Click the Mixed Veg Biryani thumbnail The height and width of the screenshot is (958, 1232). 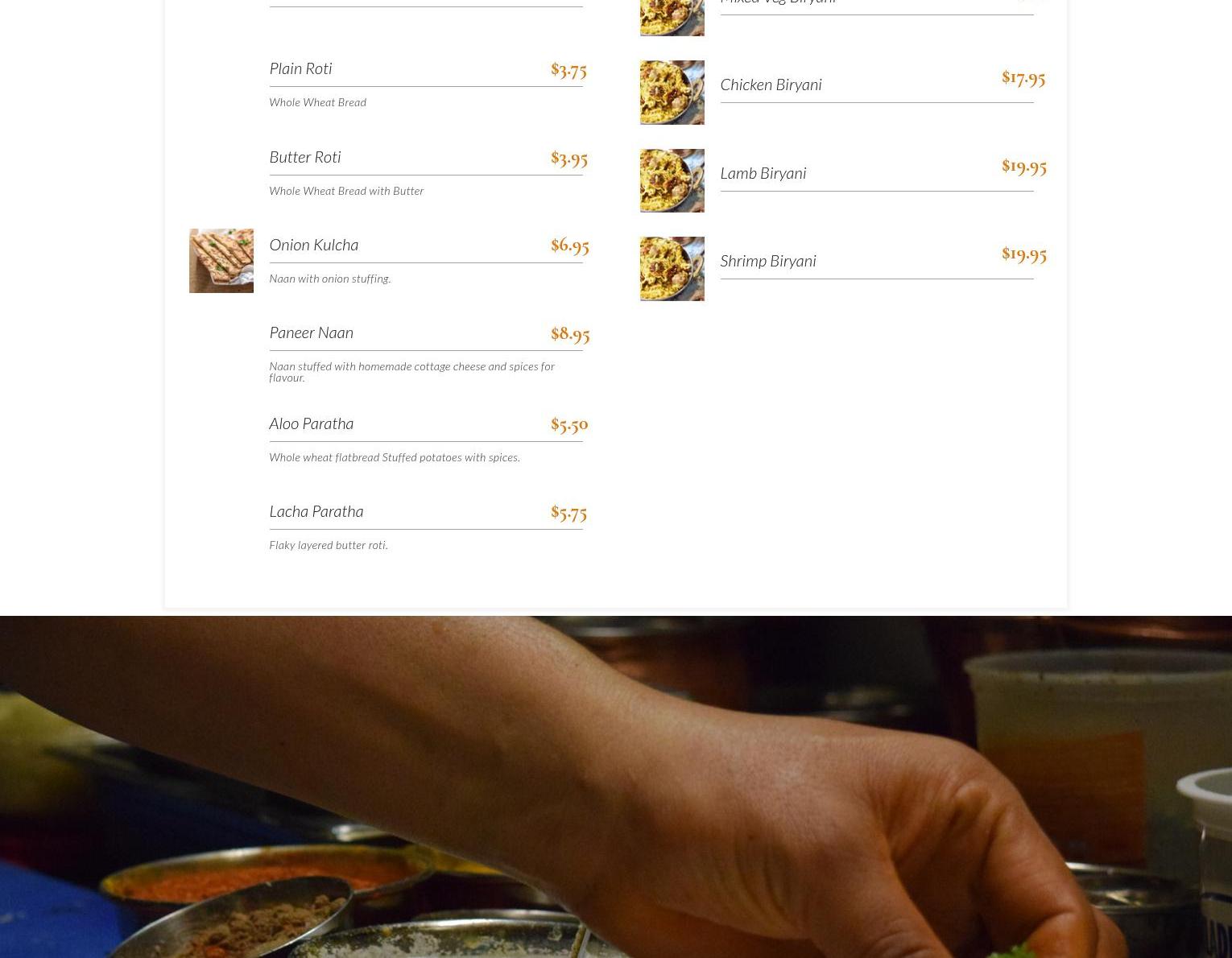click(x=672, y=18)
